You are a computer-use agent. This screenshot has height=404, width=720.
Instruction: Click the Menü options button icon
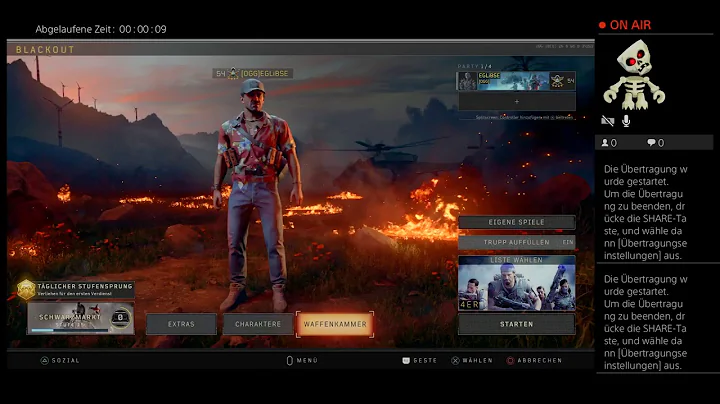tap(290, 360)
